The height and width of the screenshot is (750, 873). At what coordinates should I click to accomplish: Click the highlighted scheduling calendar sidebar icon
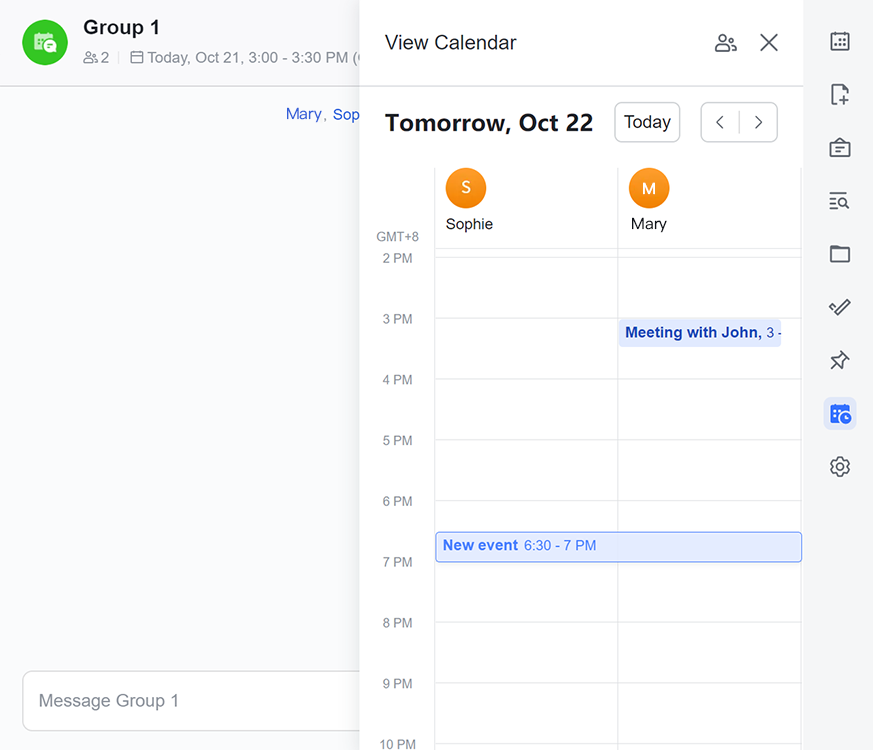pyautogui.click(x=840, y=413)
